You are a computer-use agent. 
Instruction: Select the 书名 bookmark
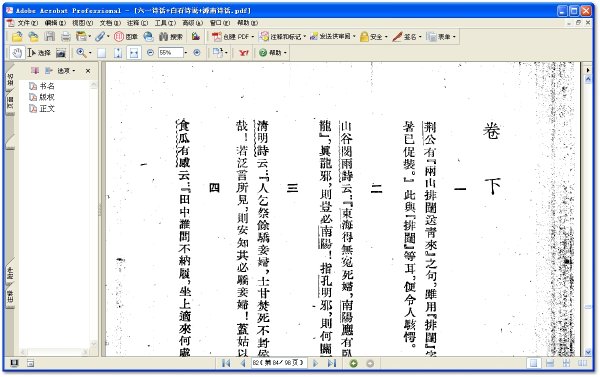click(42, 86)
